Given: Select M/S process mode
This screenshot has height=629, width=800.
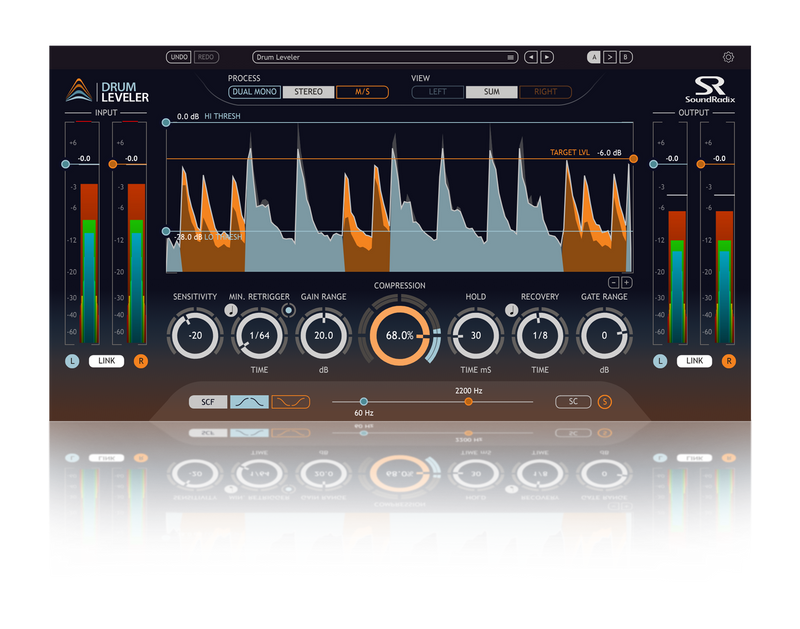Looking at the screenshot, I should point(362,92).
